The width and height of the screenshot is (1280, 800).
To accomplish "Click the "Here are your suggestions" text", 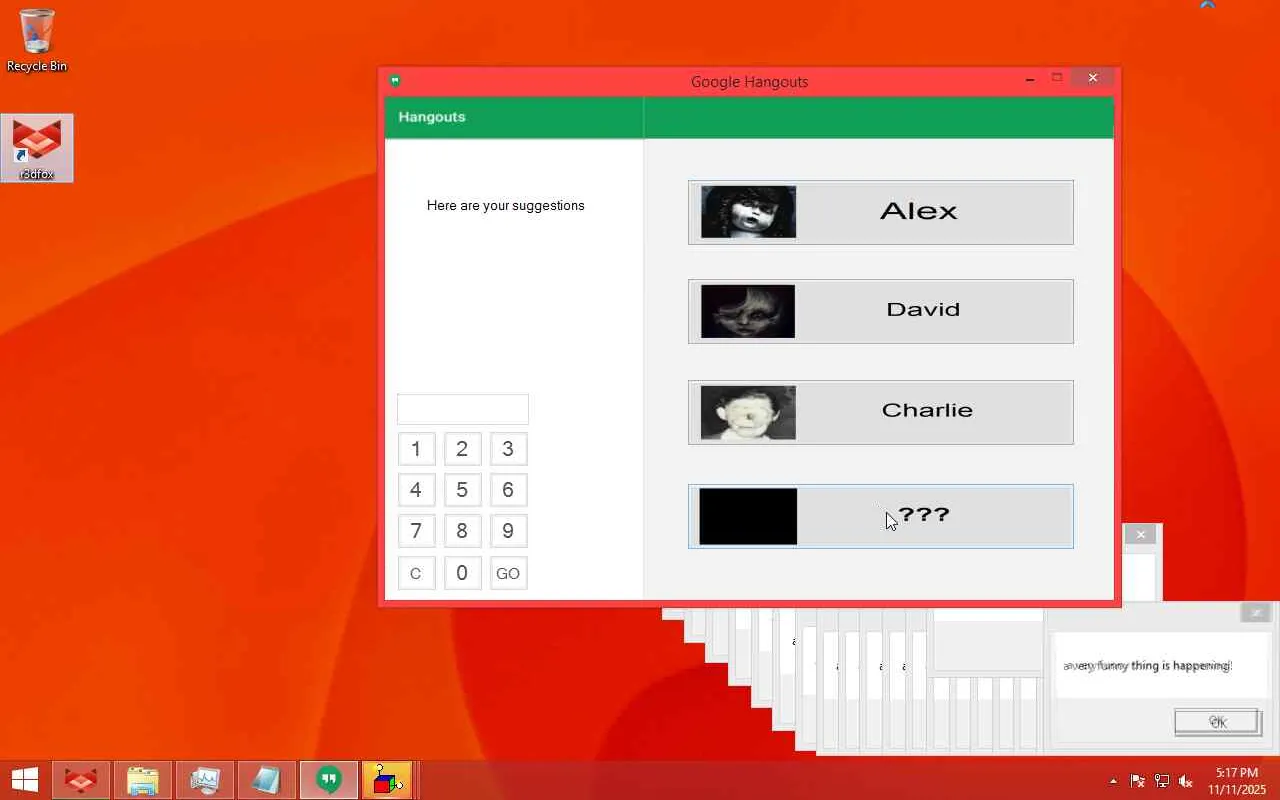I will (506, 205).
